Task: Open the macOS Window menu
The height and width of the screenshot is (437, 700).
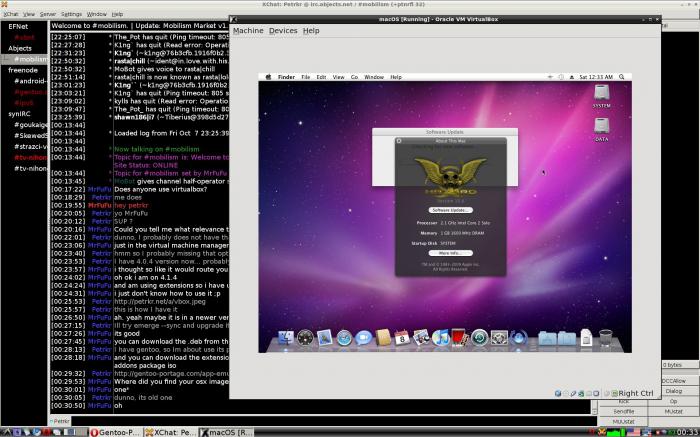Action: [374, 77]
